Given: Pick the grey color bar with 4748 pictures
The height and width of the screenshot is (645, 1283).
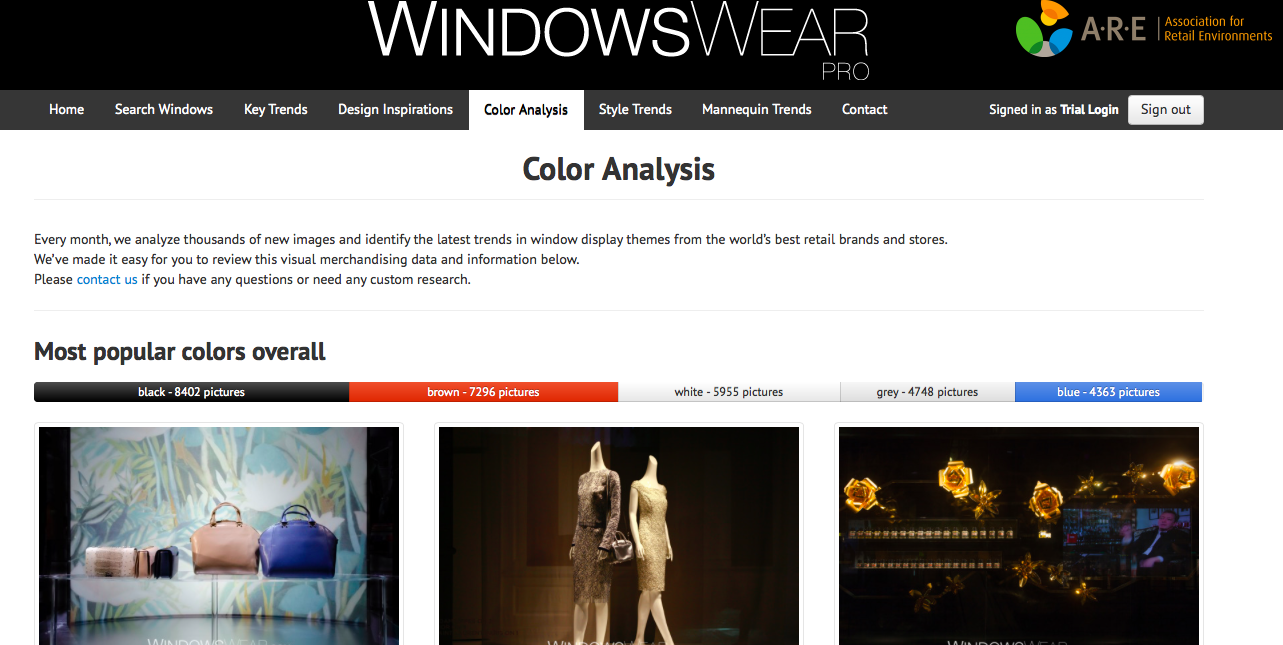Looking at the screenshot, I should pyautogui.click(x=927, y=392).
